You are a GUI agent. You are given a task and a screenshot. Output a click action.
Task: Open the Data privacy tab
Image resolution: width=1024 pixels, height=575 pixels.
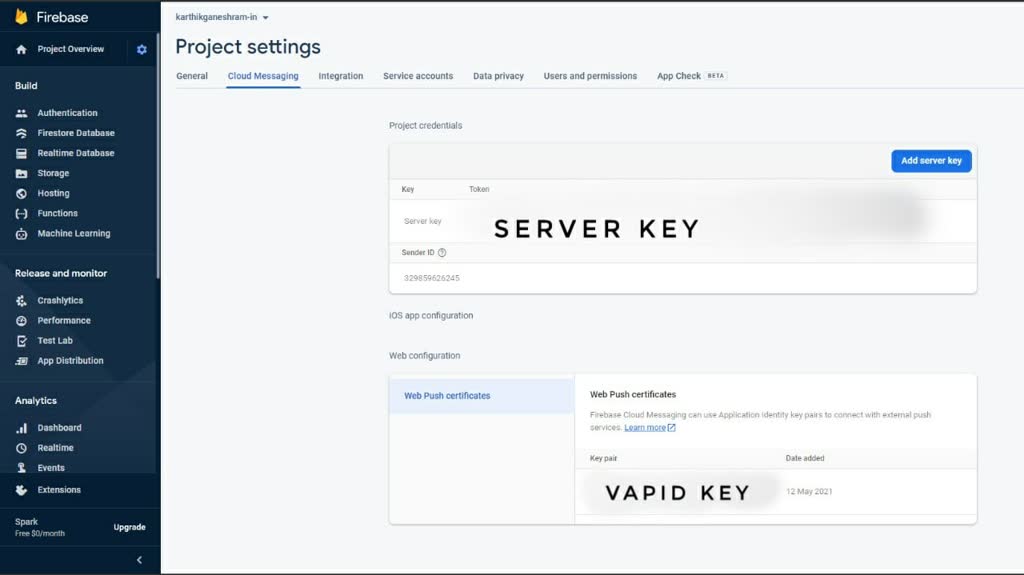(x=498, y=76)
